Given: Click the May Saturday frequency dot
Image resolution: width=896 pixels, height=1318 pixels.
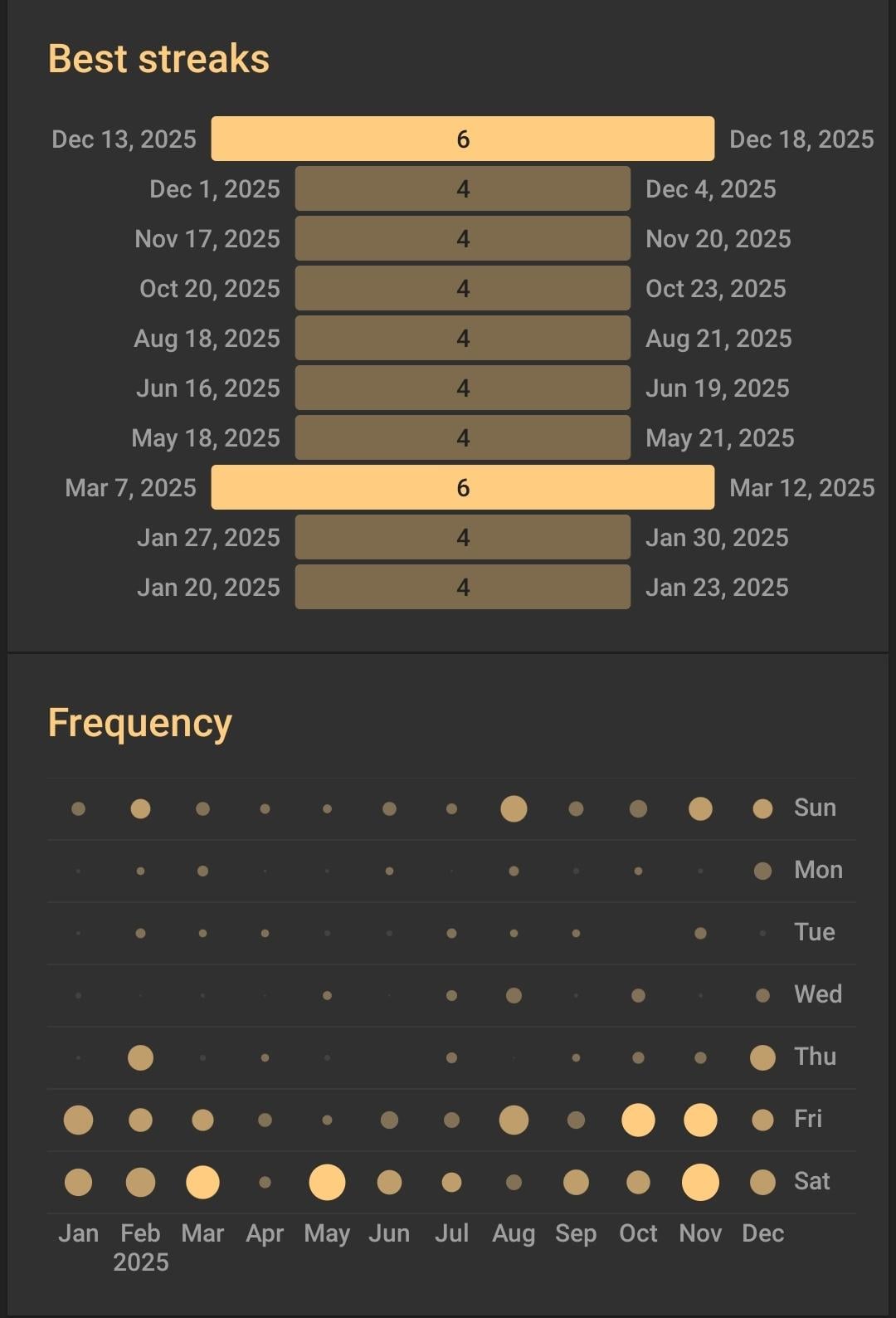Looking at the screenshot, I should pyautogui.click(x=327, y=1182).
